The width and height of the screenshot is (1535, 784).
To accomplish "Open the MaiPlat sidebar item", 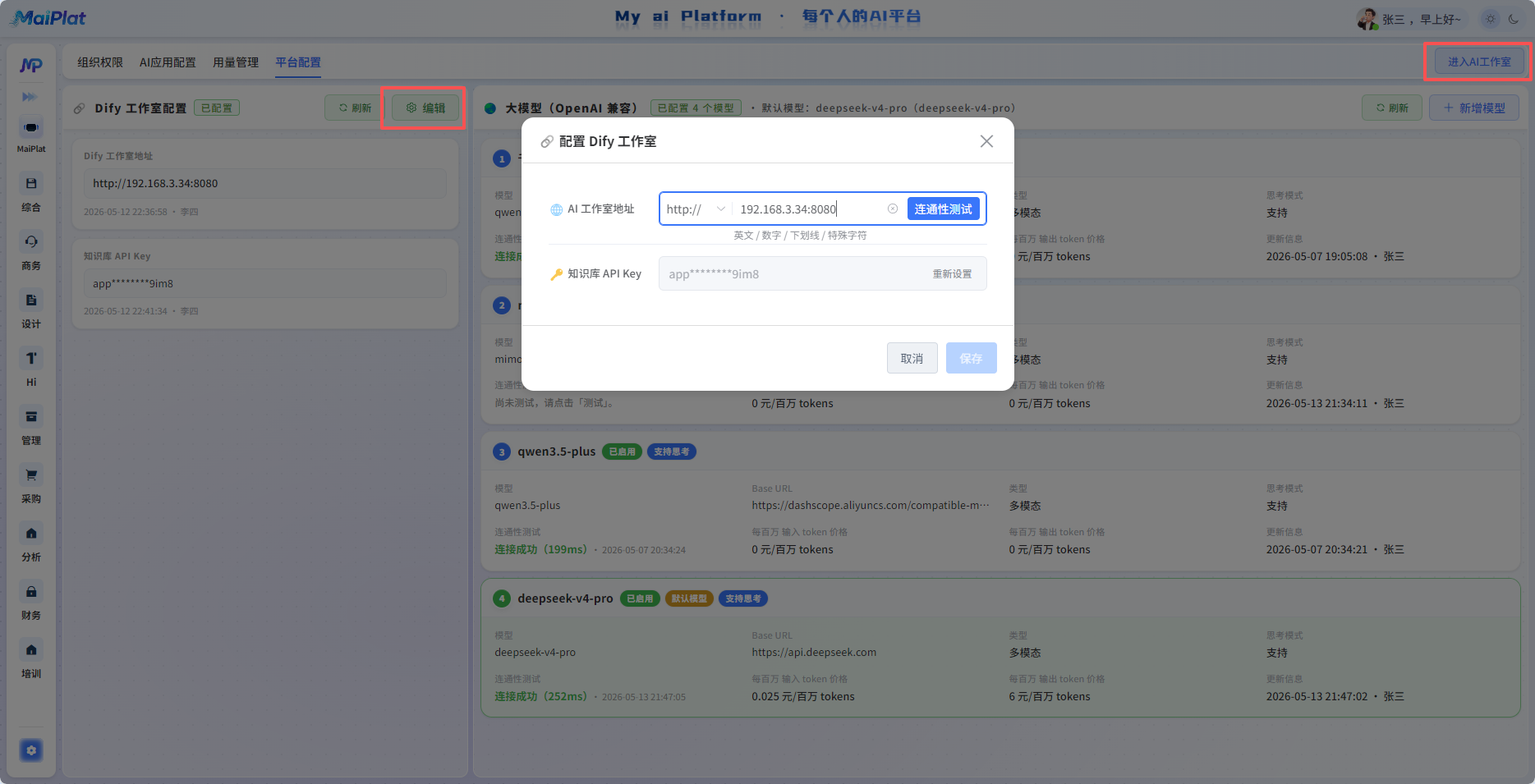I will point(31,135).
